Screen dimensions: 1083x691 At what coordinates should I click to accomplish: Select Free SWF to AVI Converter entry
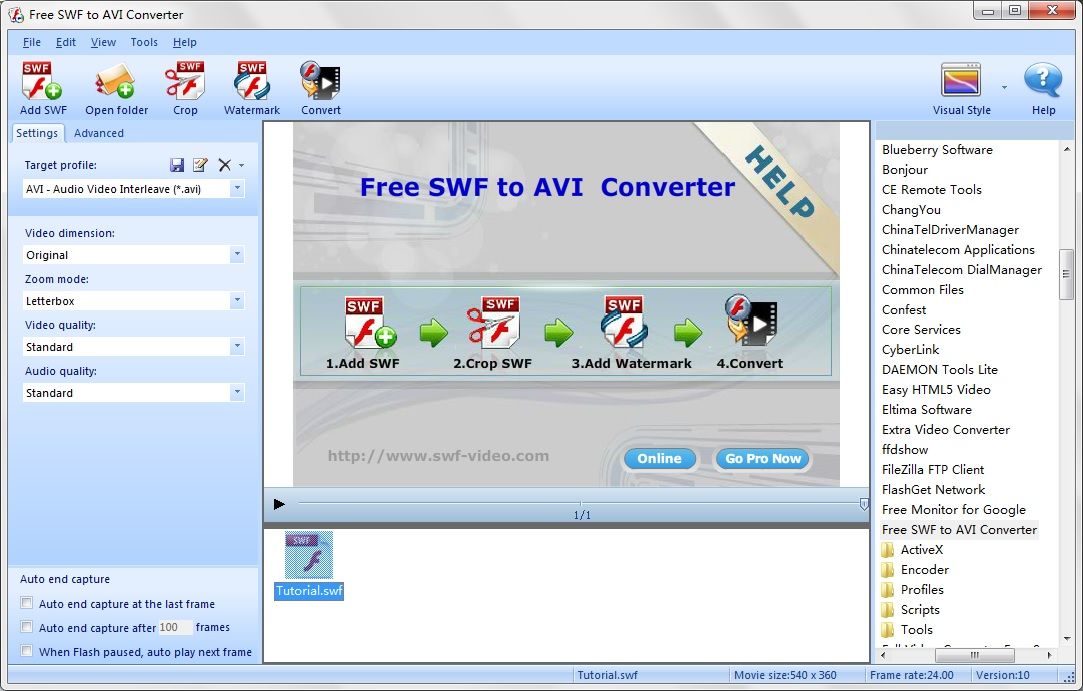click(959, 530)
